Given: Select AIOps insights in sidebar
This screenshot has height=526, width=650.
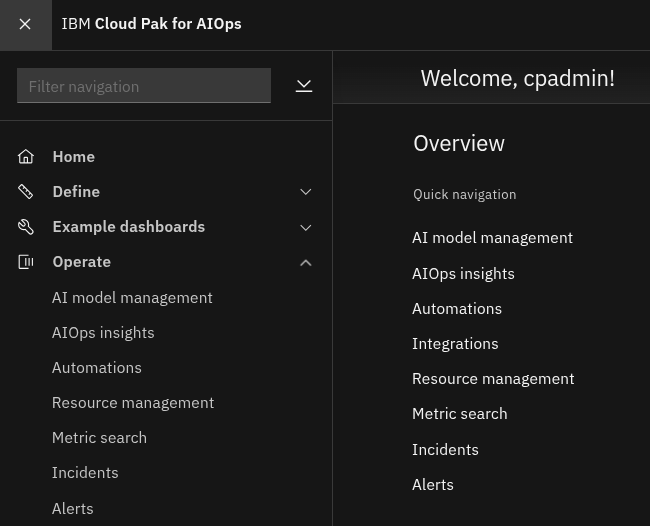Looking at the screenshot, I should click(x=103, y=333).
